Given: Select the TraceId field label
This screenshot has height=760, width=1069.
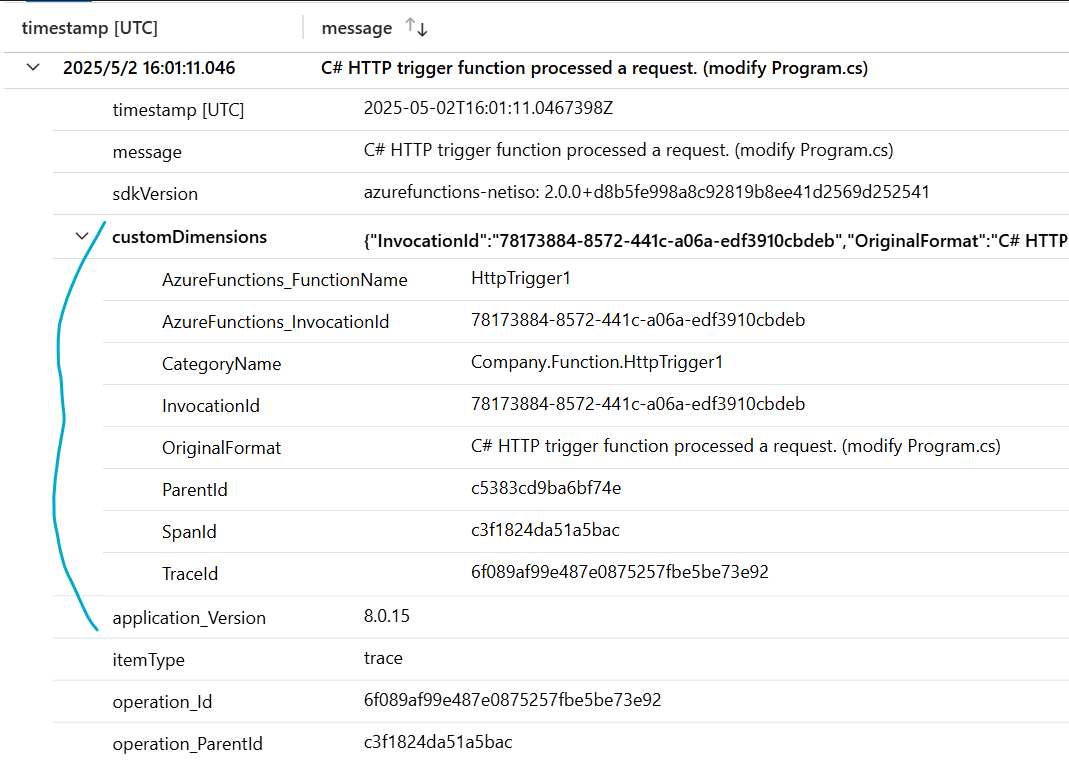Looking at the screenshot, I should (x=190, y=574).
